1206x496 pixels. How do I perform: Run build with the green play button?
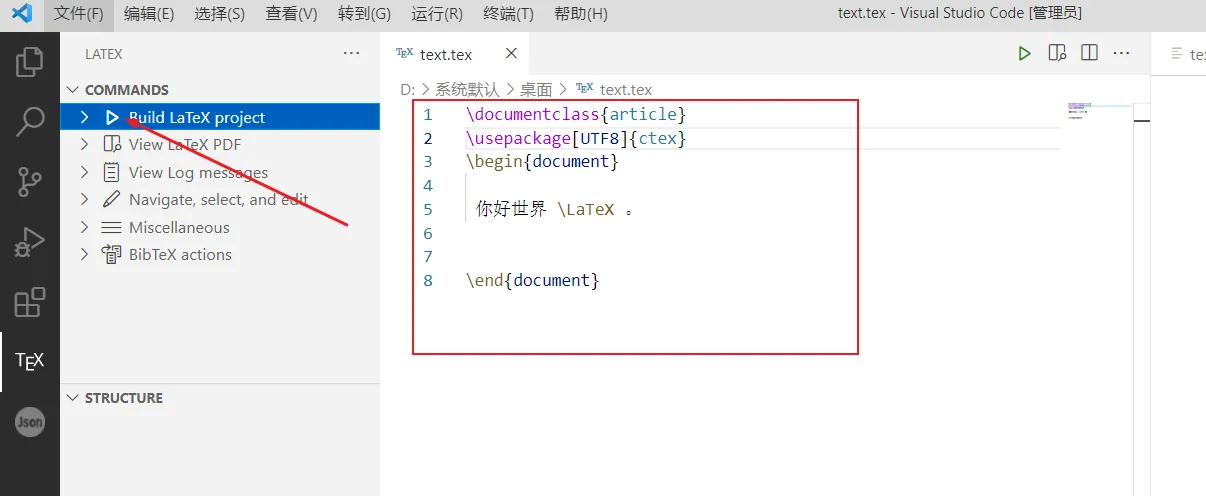1024,53
